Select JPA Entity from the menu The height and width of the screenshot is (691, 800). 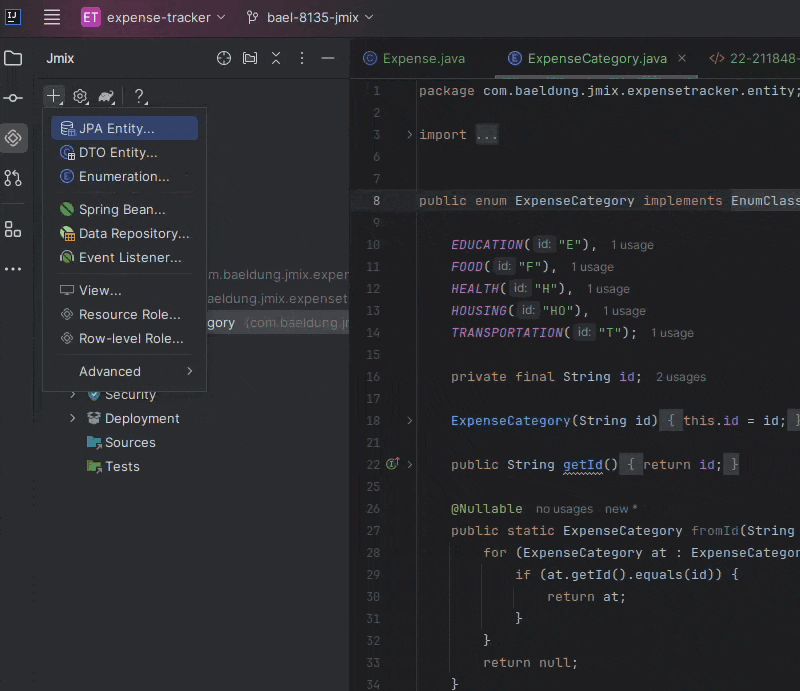coord(116,129)
